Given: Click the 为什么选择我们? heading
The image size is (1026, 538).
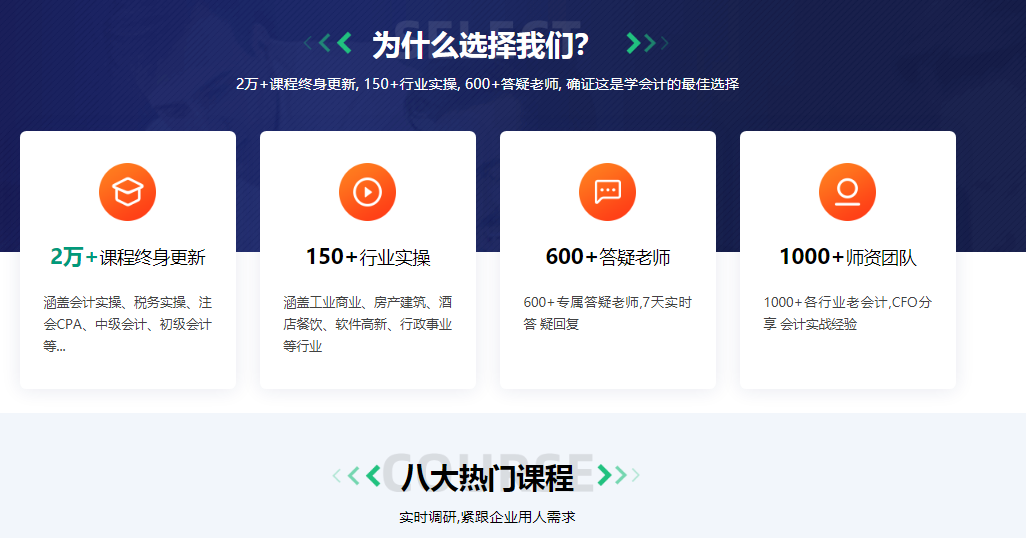Looking at the screenshot, I should pyautogui.click(x=481, y=45).
